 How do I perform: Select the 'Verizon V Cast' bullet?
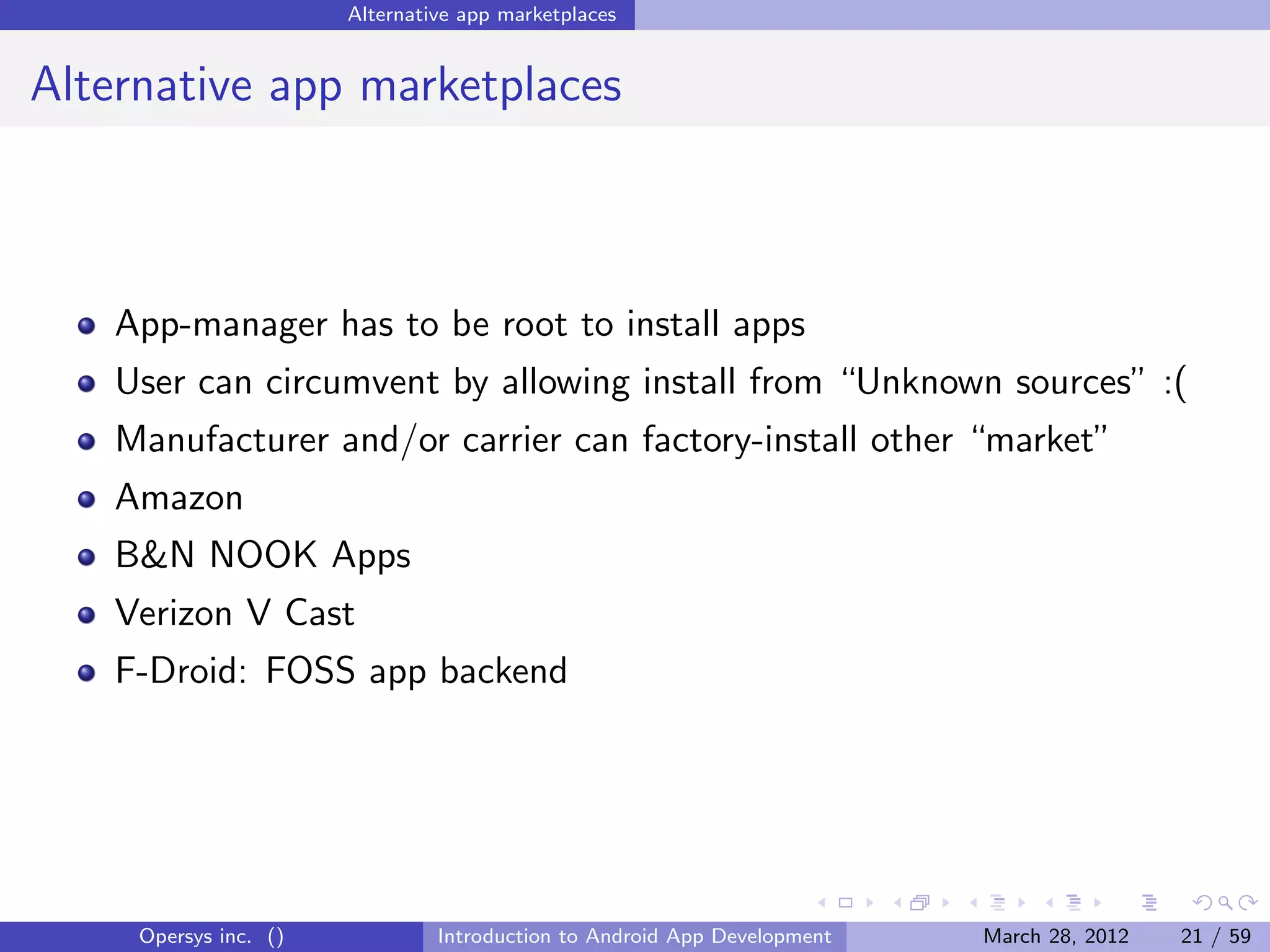[x=235, y=613]
